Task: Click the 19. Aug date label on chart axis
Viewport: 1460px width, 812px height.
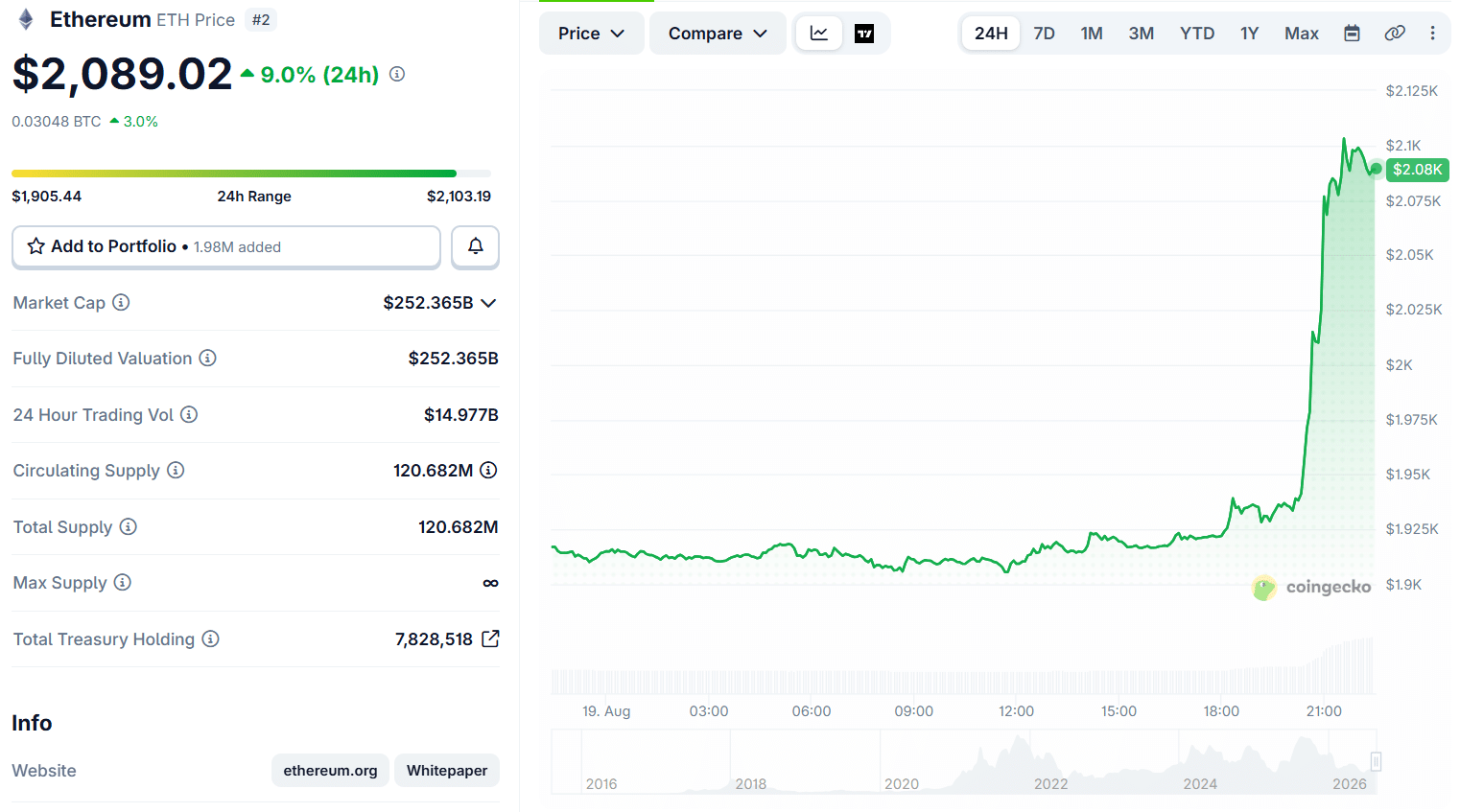Action: (x=606, y=711)
